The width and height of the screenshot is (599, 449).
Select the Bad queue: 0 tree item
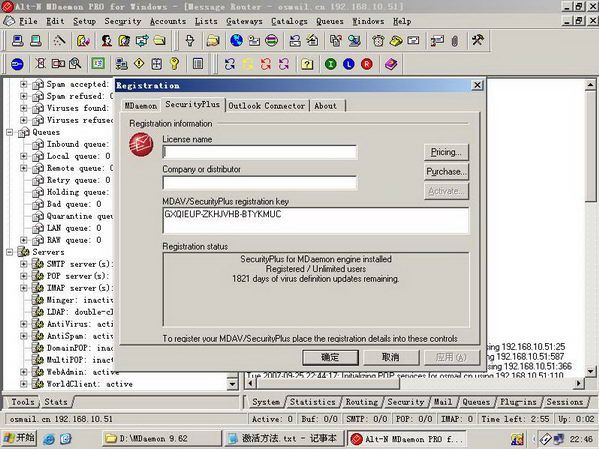68,204
